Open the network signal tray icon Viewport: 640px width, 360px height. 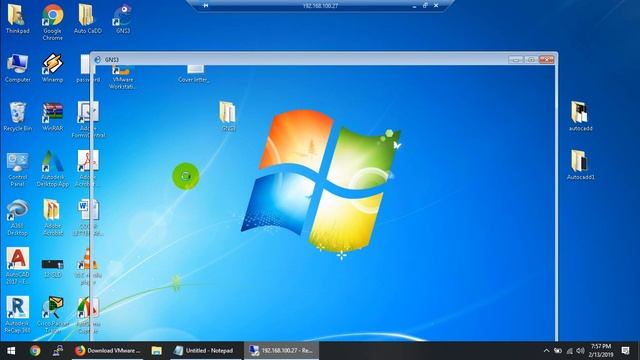(569, 351)
